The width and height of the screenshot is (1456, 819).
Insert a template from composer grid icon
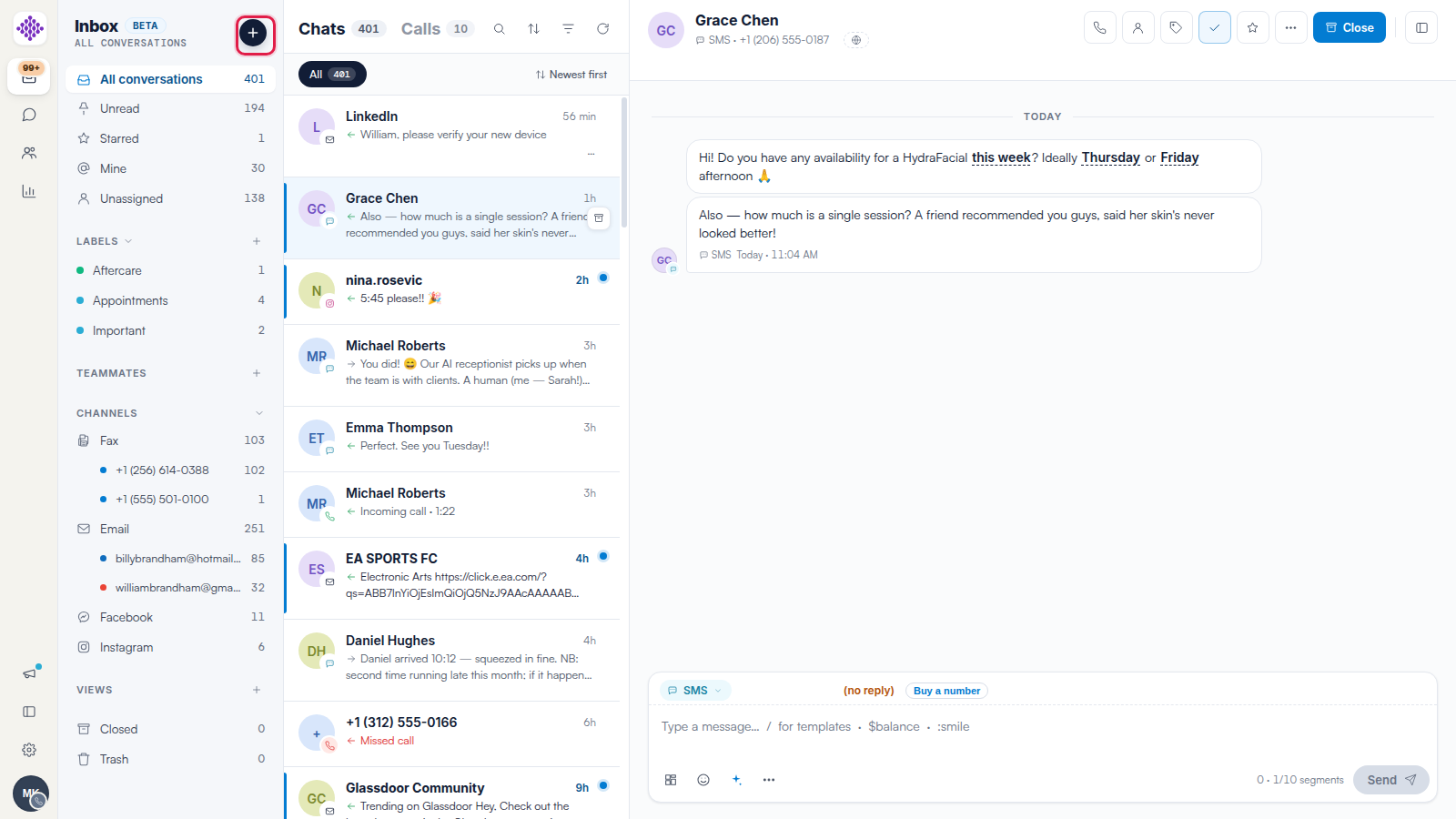(x=671, y=780)
